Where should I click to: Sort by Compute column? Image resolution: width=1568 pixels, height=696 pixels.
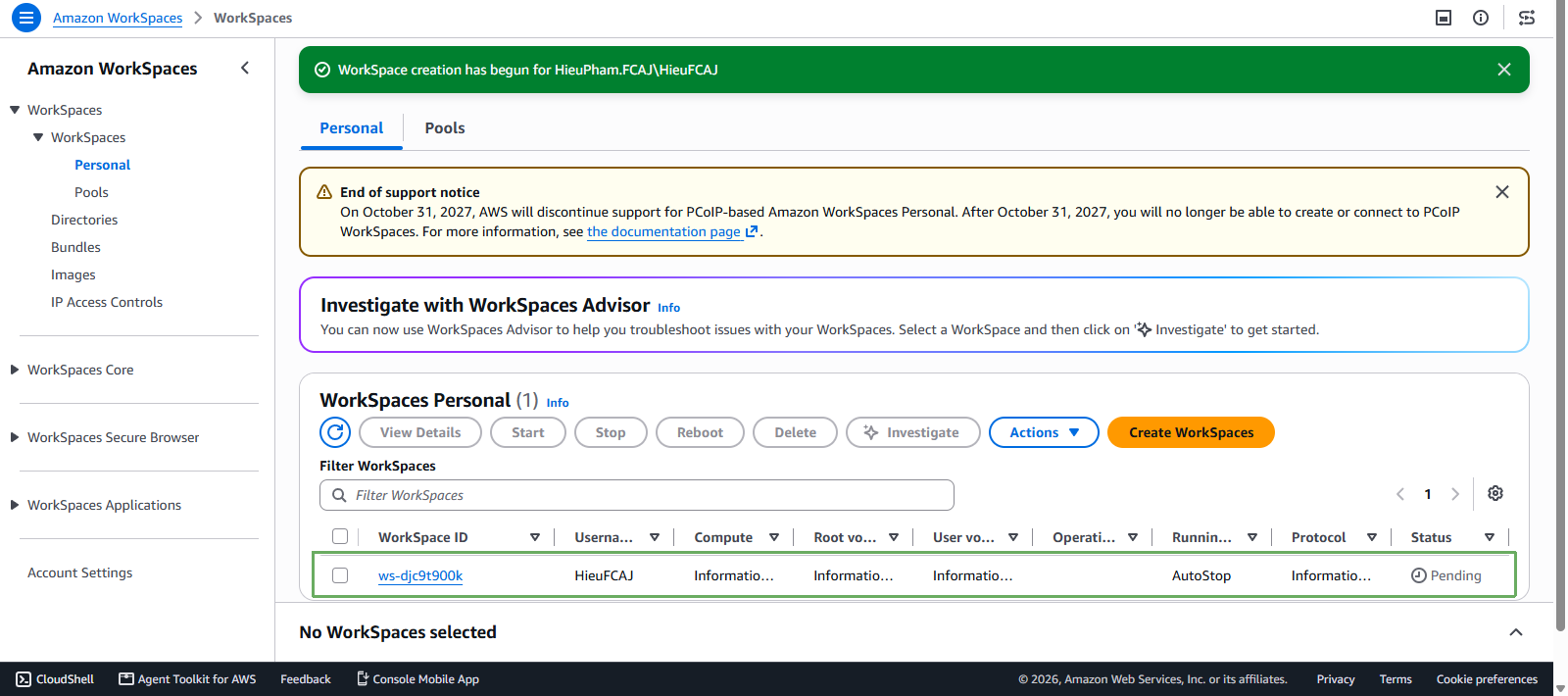pyautogui.click(x=774, y=537)
